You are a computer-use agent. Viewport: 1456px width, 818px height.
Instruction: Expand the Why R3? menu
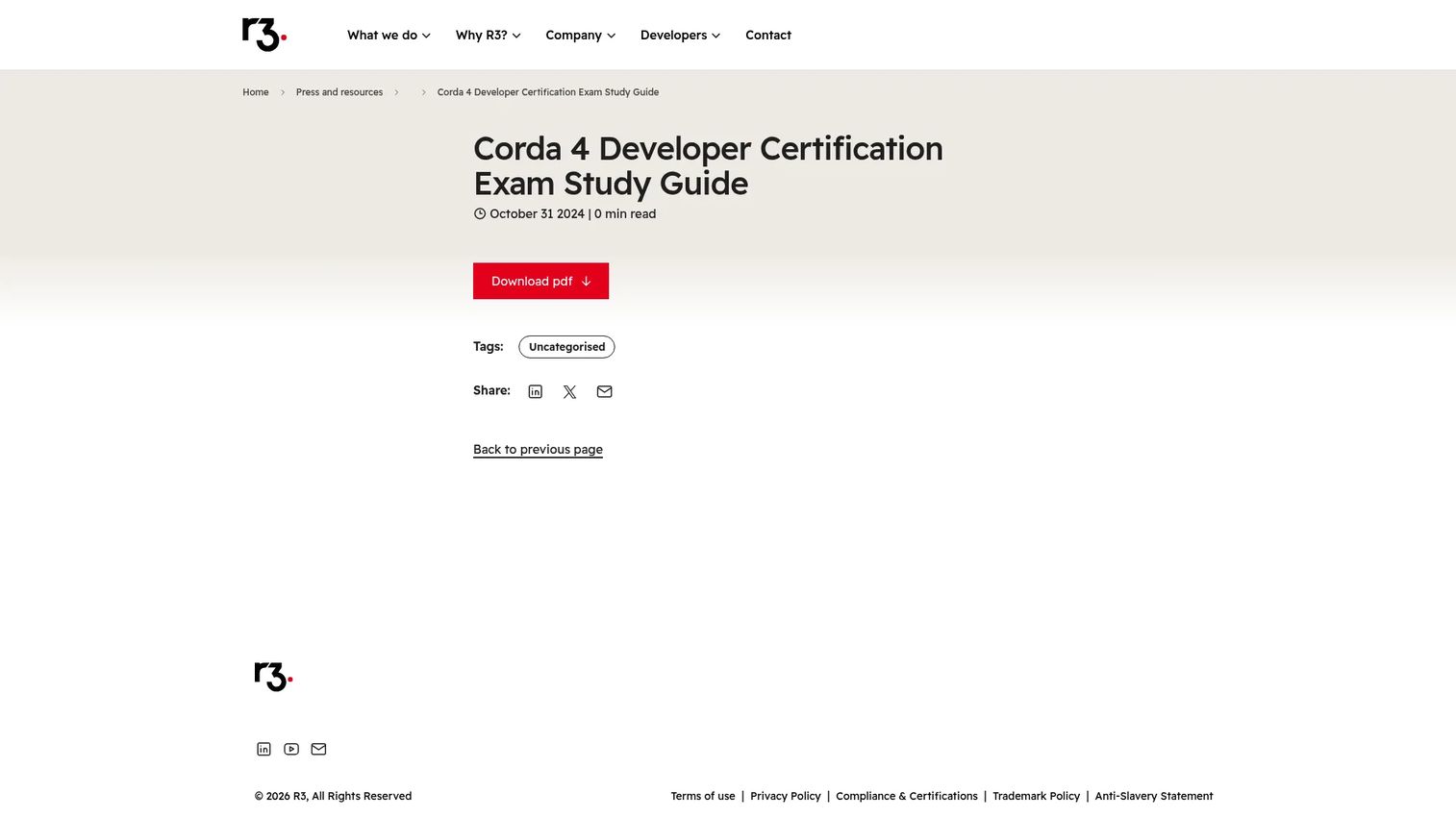coord(489,35)
